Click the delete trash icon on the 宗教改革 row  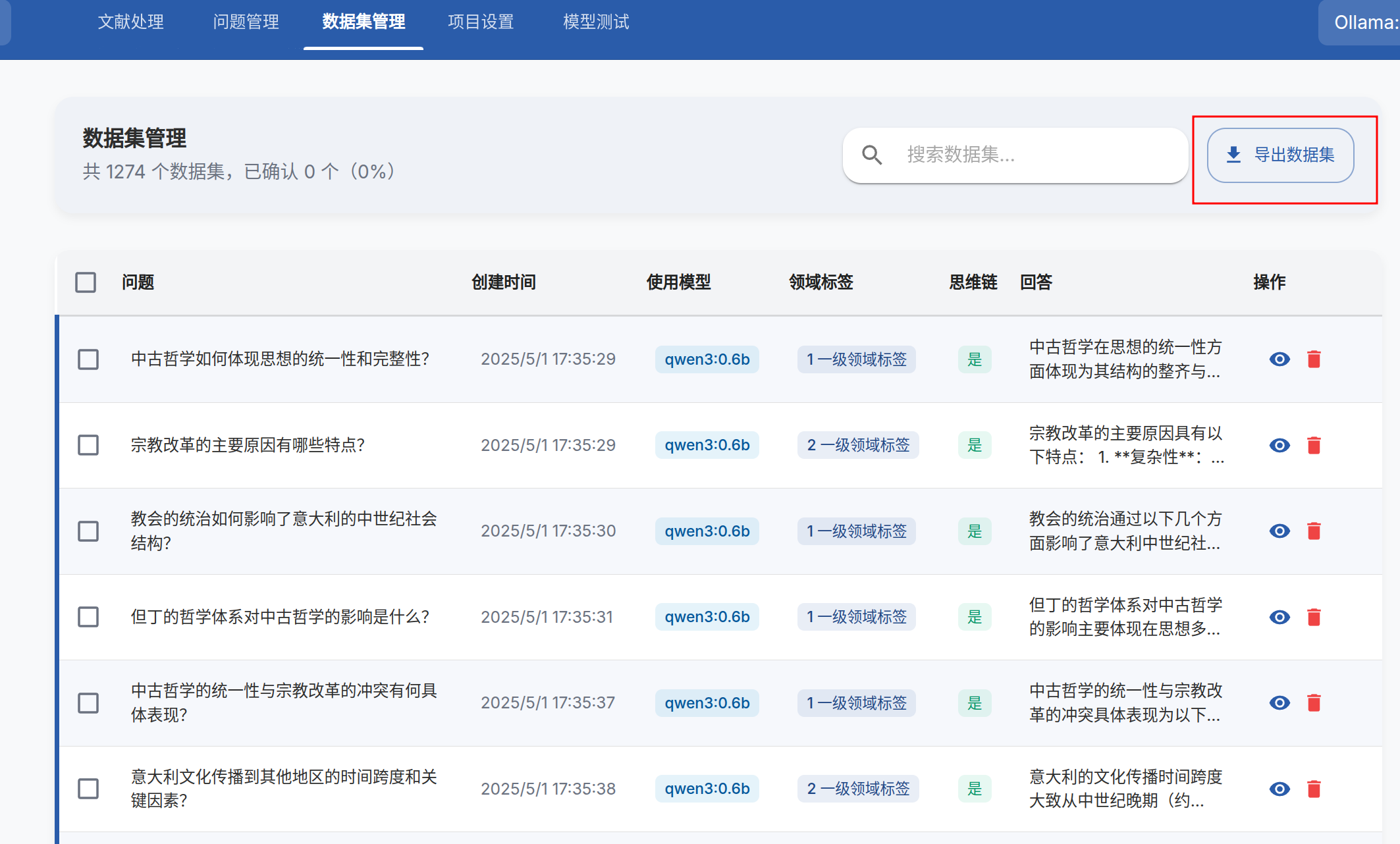click(1314, 445)
